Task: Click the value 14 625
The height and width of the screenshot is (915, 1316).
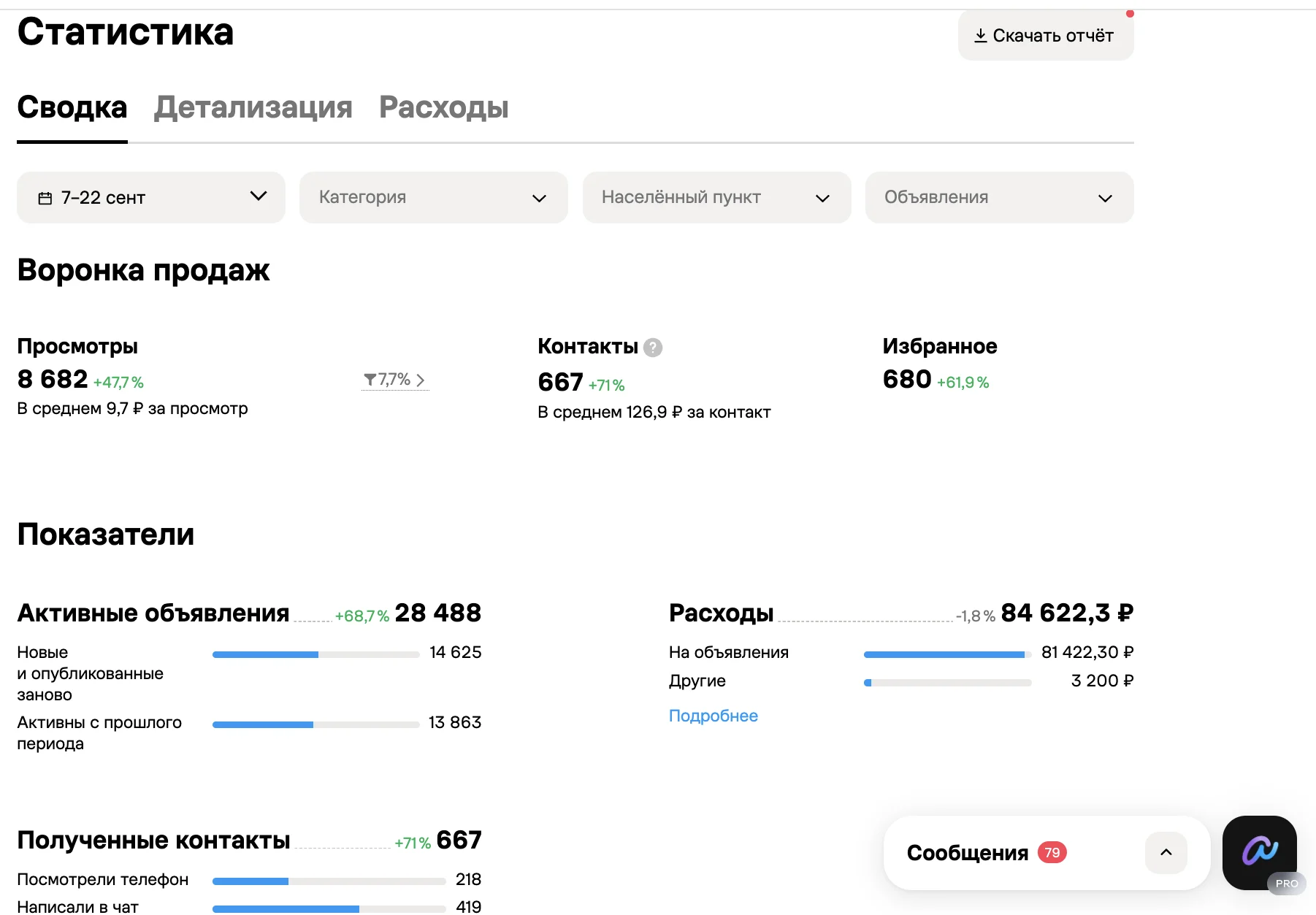Action: 456,652
